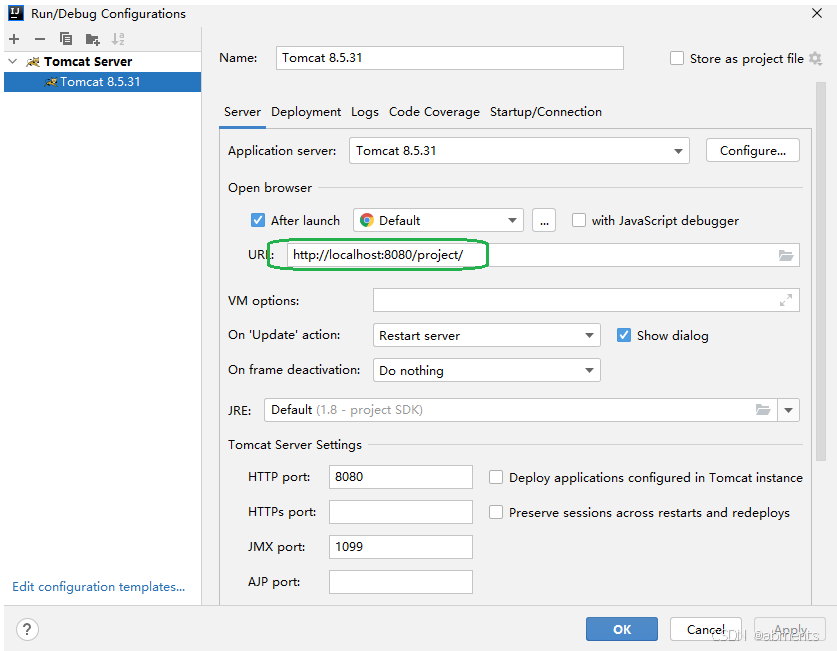Click the folder icon in the URL field
This screenshot has width=837, height=651.
(x=786, y=255)
